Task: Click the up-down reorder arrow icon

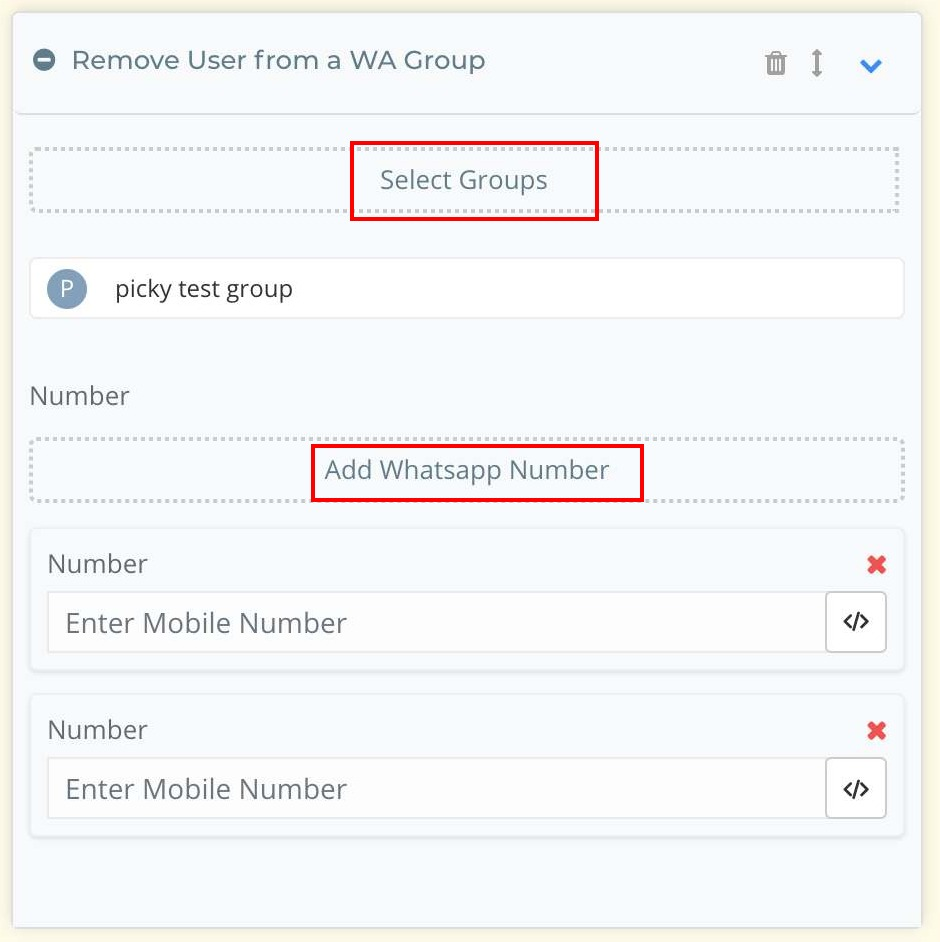Action: click(817, 63)
